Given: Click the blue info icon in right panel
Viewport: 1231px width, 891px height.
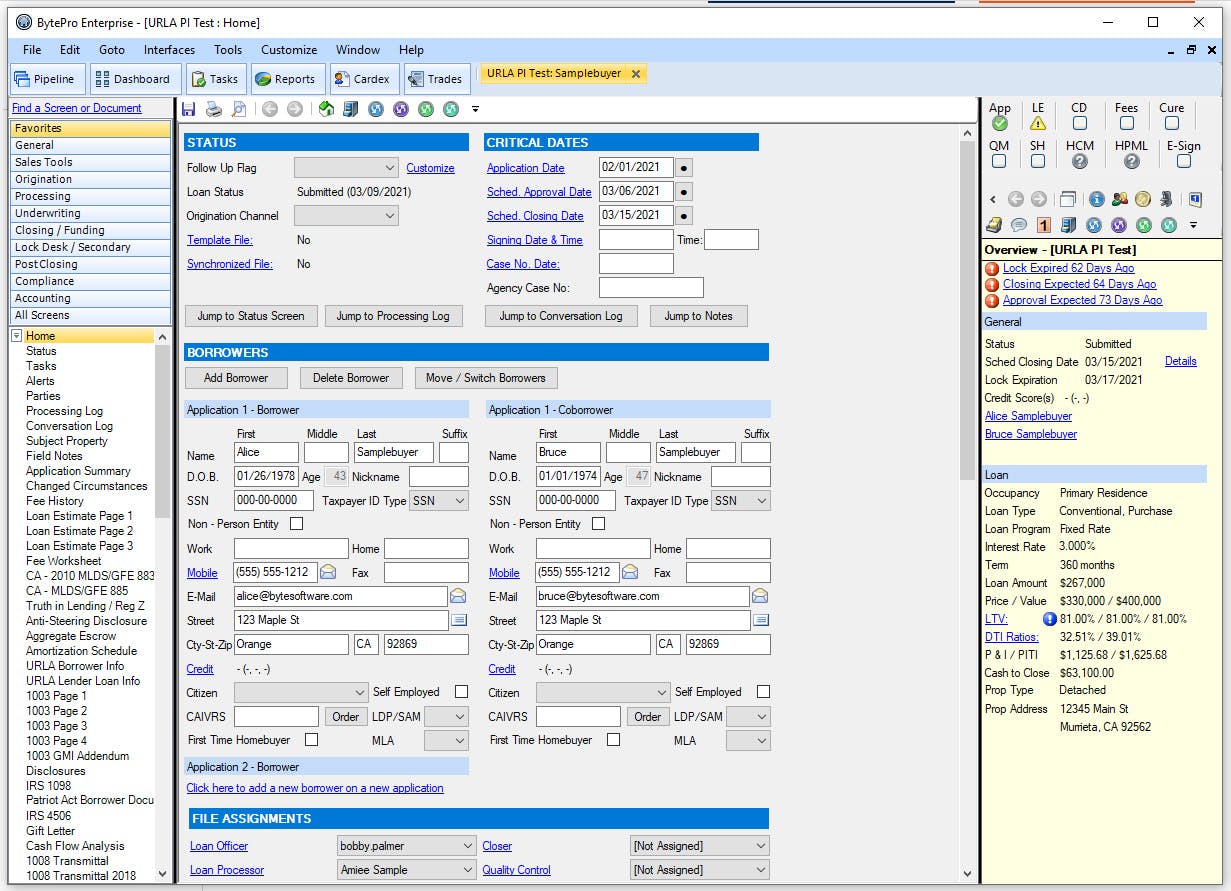Looking at the screenshot, I should click(1096, 199).
